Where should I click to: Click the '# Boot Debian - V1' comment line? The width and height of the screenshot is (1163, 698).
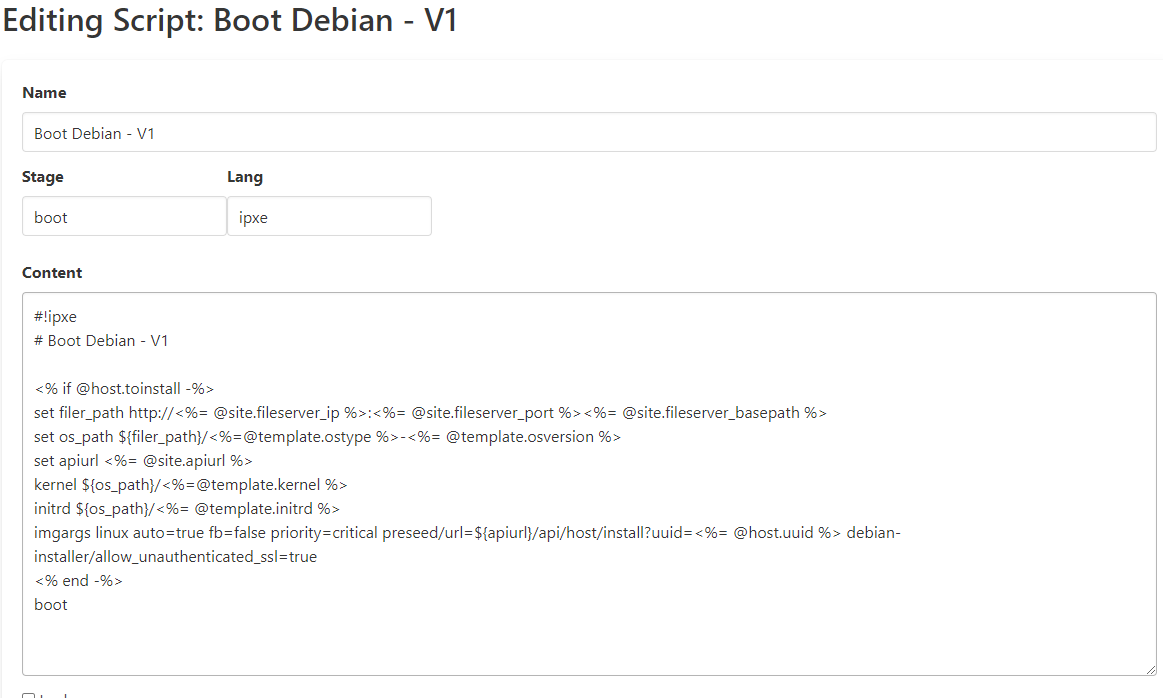point(101,341)
